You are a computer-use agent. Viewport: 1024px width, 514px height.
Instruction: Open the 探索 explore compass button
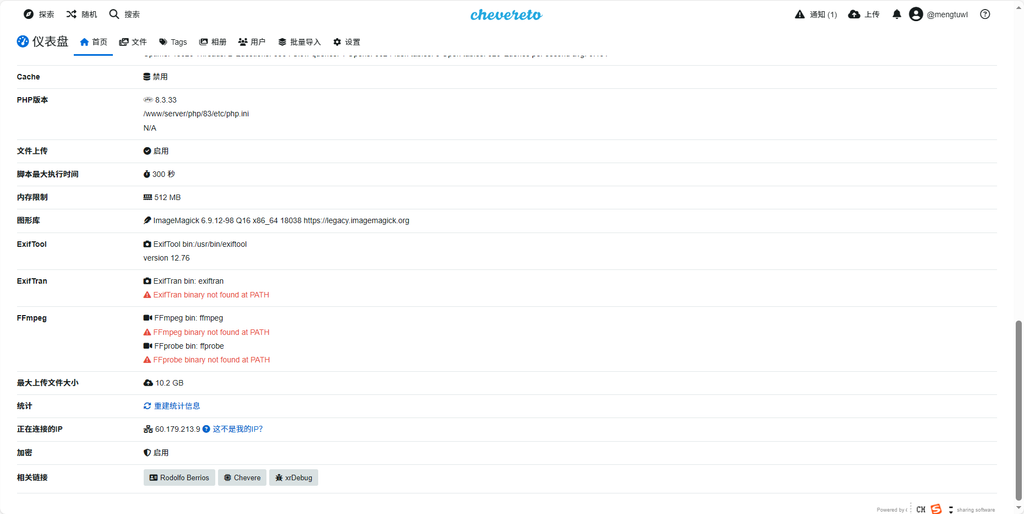39,14
